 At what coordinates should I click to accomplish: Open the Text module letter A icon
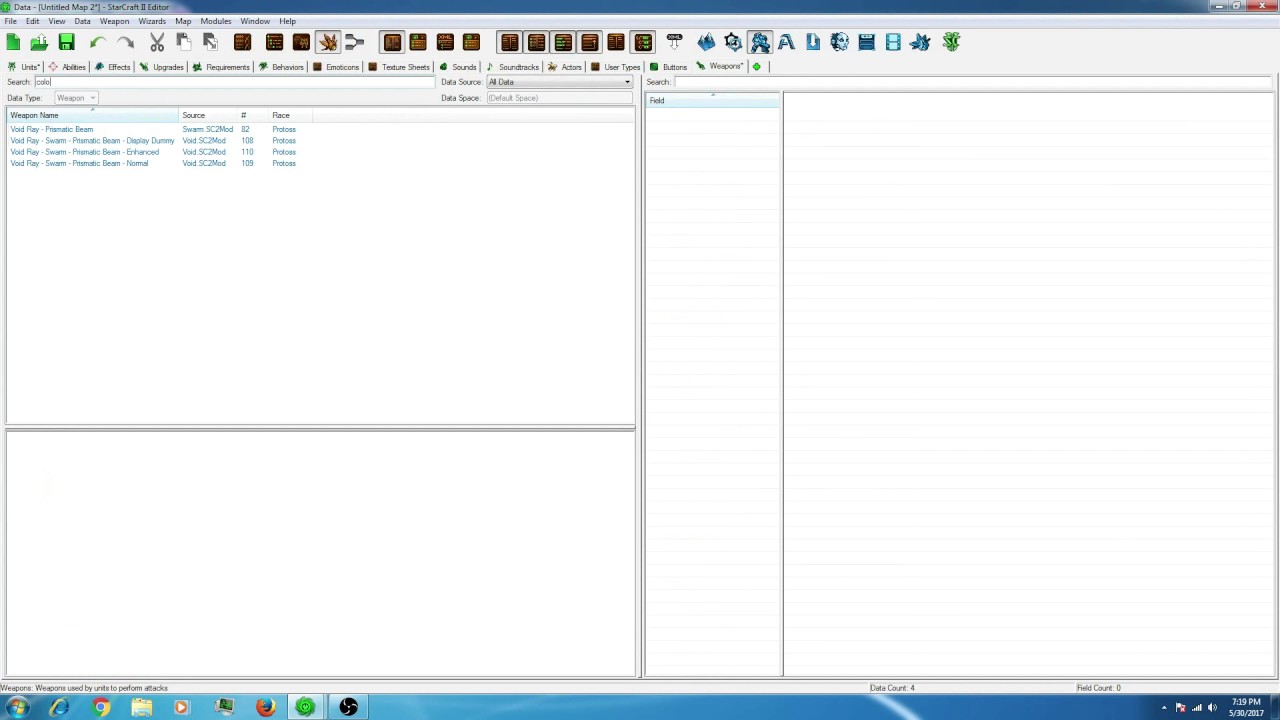click(786, 42)
